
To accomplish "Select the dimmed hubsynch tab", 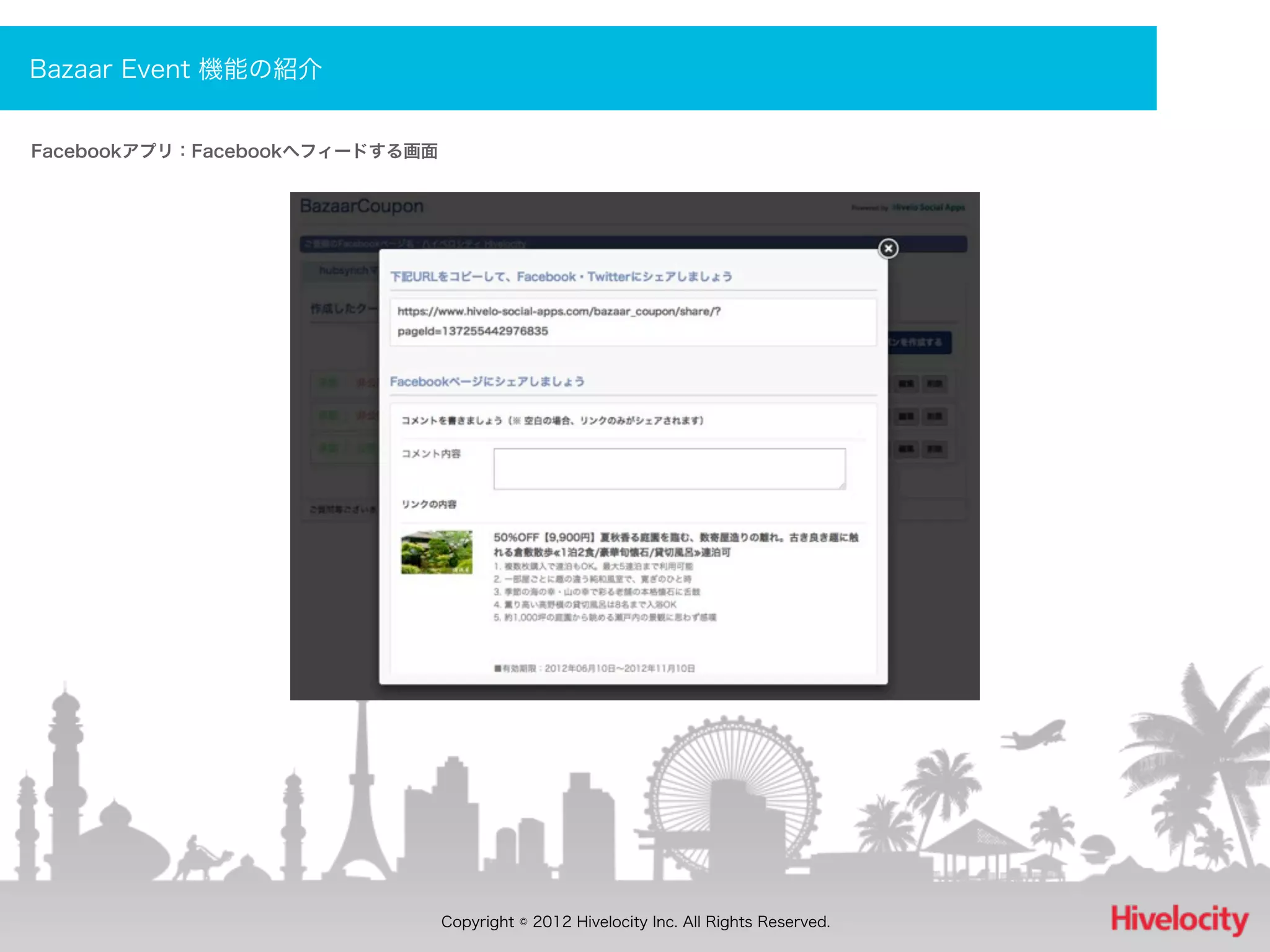I will coord(343,270).
